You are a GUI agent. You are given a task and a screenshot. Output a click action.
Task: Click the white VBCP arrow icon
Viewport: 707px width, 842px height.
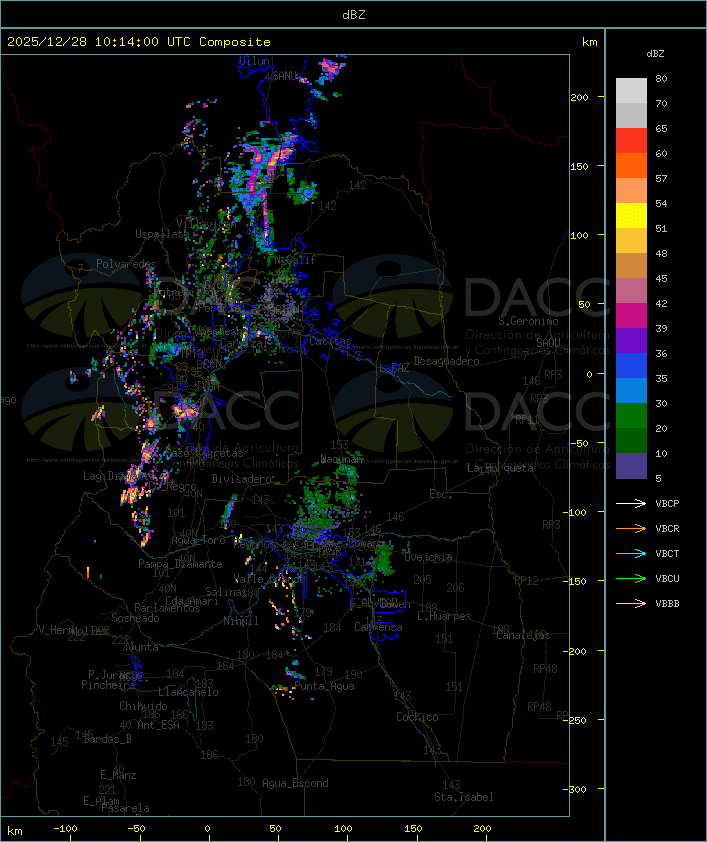click(x=631, y=503)
